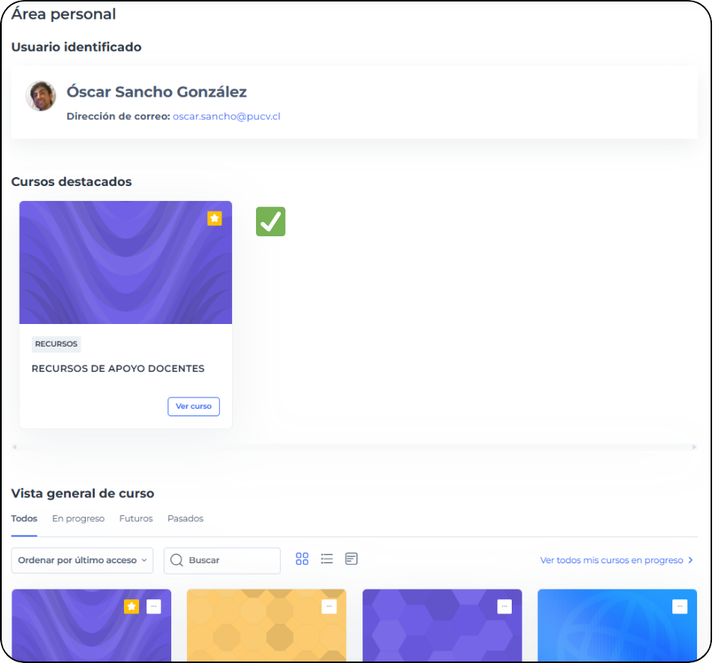The width and height of the screenshot is (713, 663).
Task: Click the green checkmark box
Action: coord(271,221)
